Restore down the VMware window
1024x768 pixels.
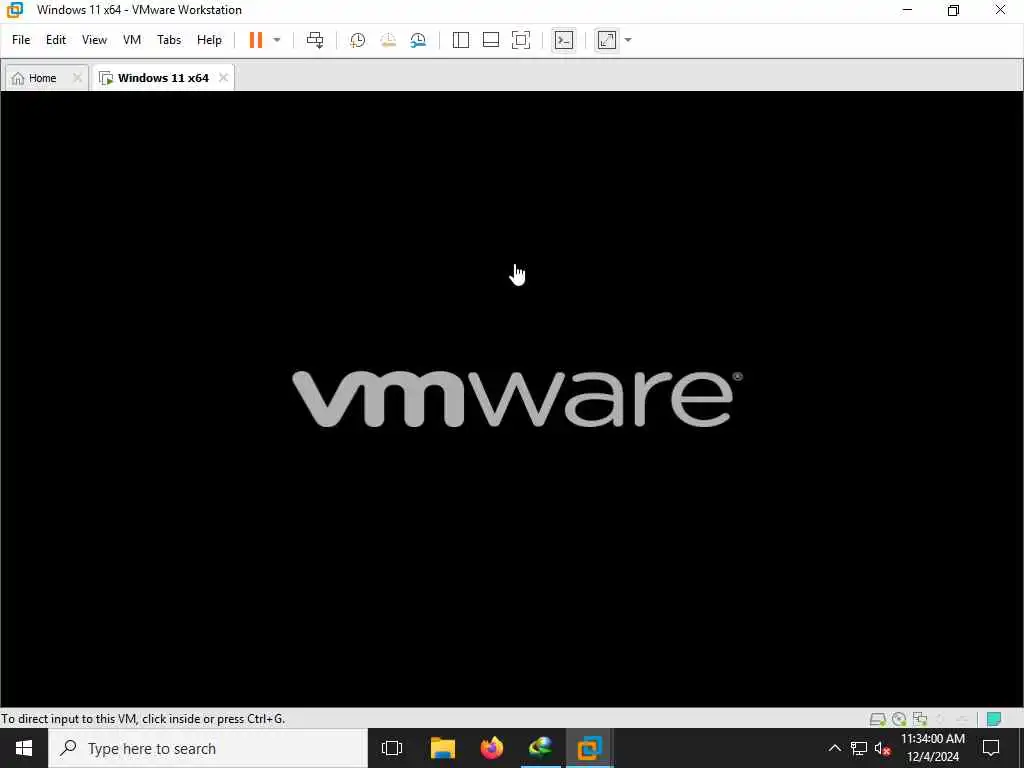[953, 10]
